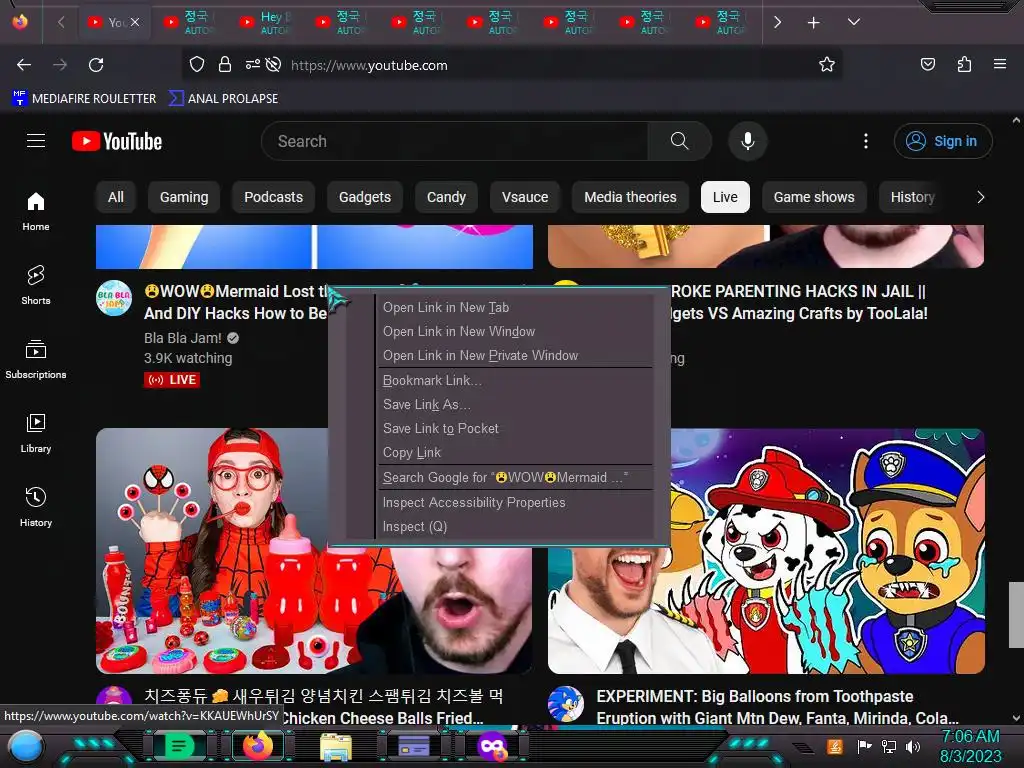Select the Media theories chip

pos(630,197)
